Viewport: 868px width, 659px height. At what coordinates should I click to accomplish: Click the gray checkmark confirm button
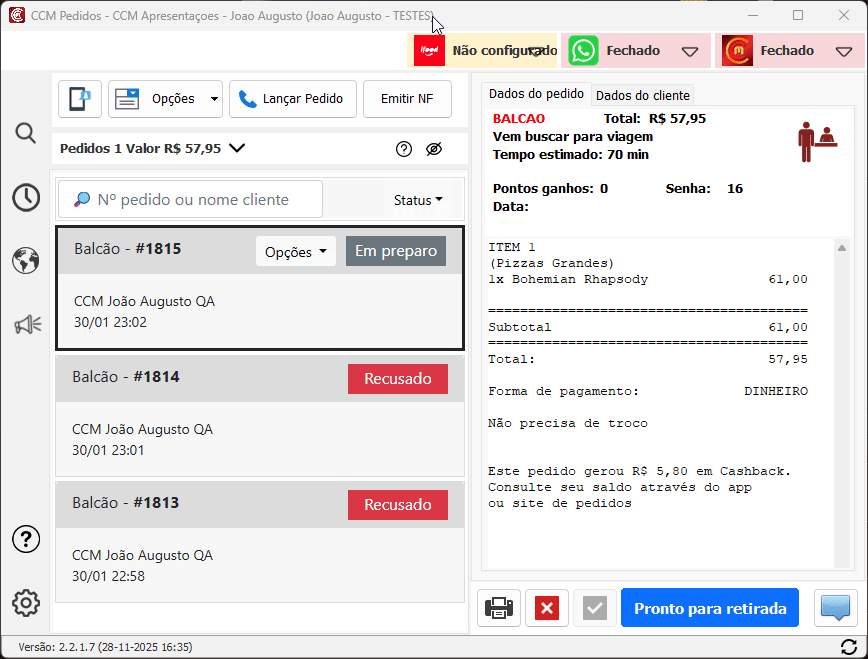coord(595,608)
